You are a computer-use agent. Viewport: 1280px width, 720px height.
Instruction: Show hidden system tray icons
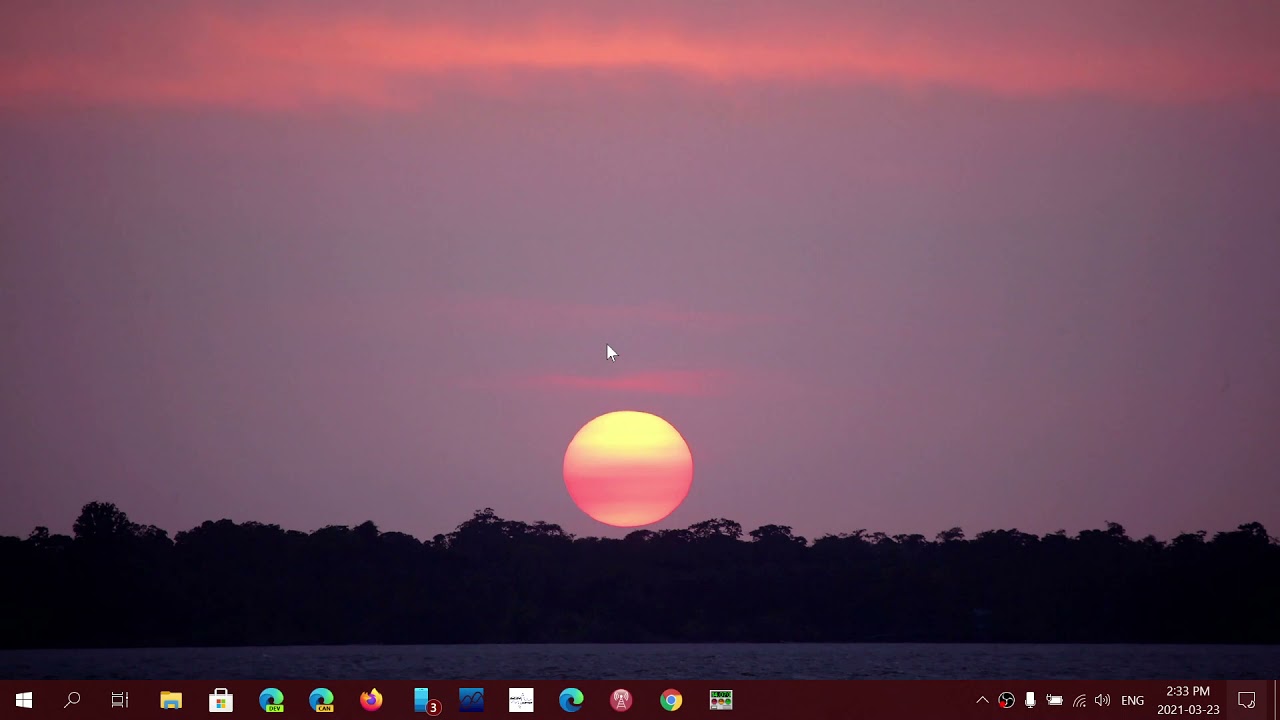point(982,700)
